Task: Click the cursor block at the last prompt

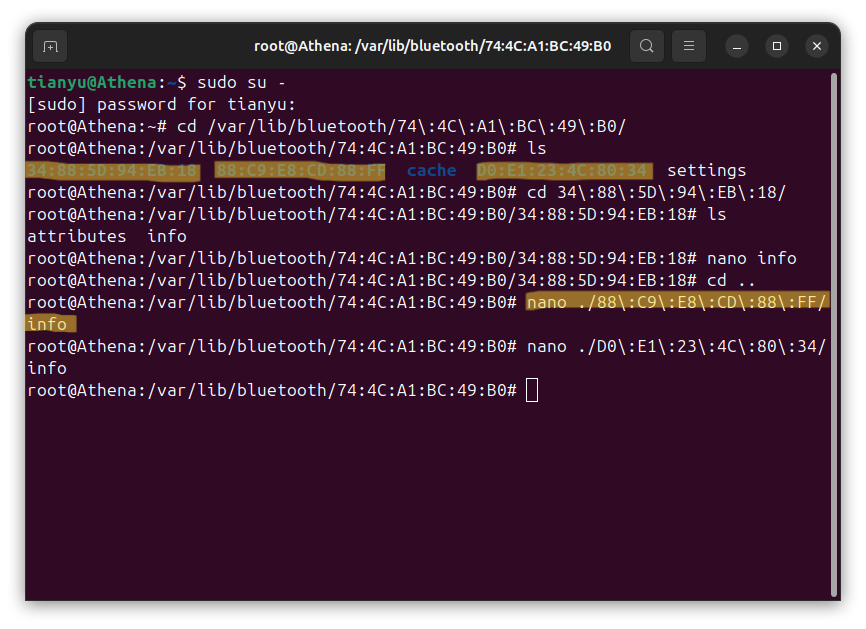Action: point(532,390)
